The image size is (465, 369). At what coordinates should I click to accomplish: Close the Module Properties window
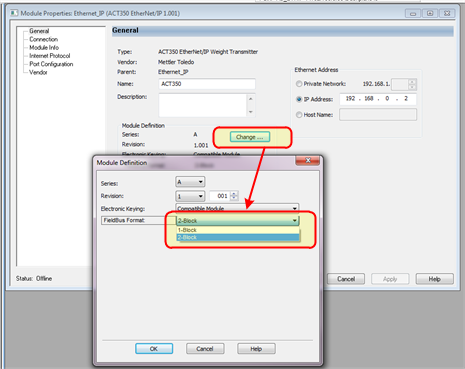click(447, 14)
